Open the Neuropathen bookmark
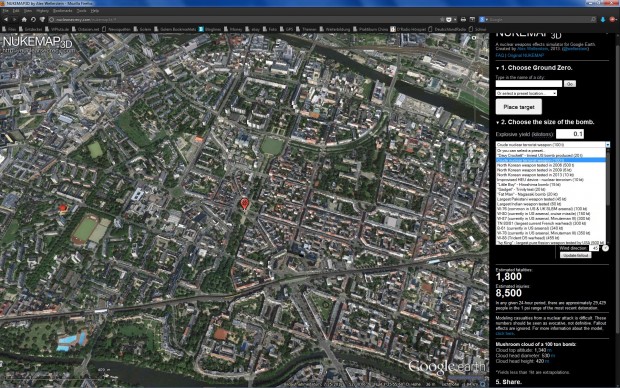 pos(116,29)
